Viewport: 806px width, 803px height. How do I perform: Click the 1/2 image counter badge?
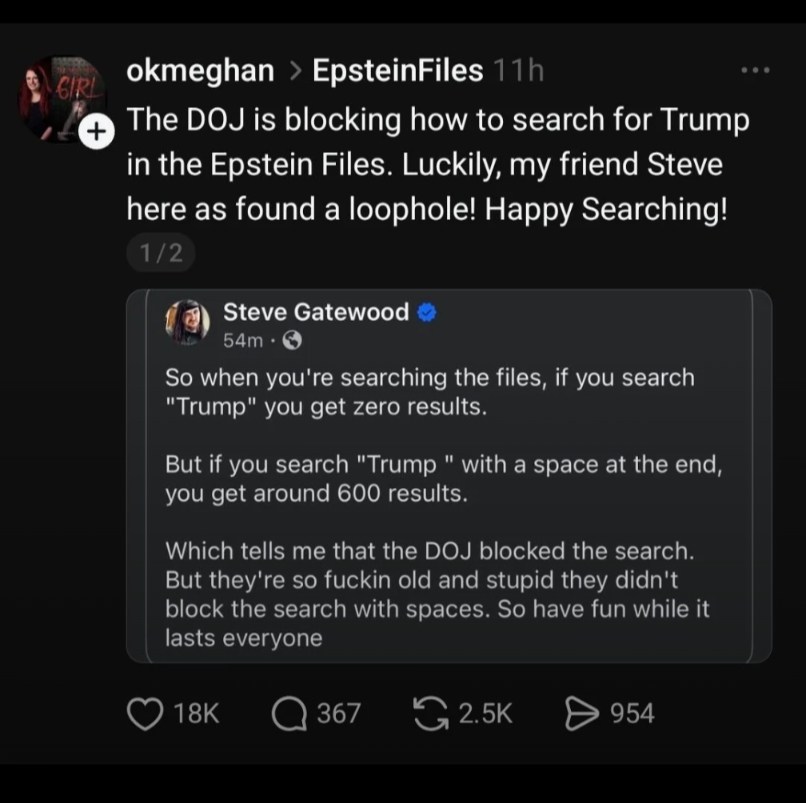[160, 253]
